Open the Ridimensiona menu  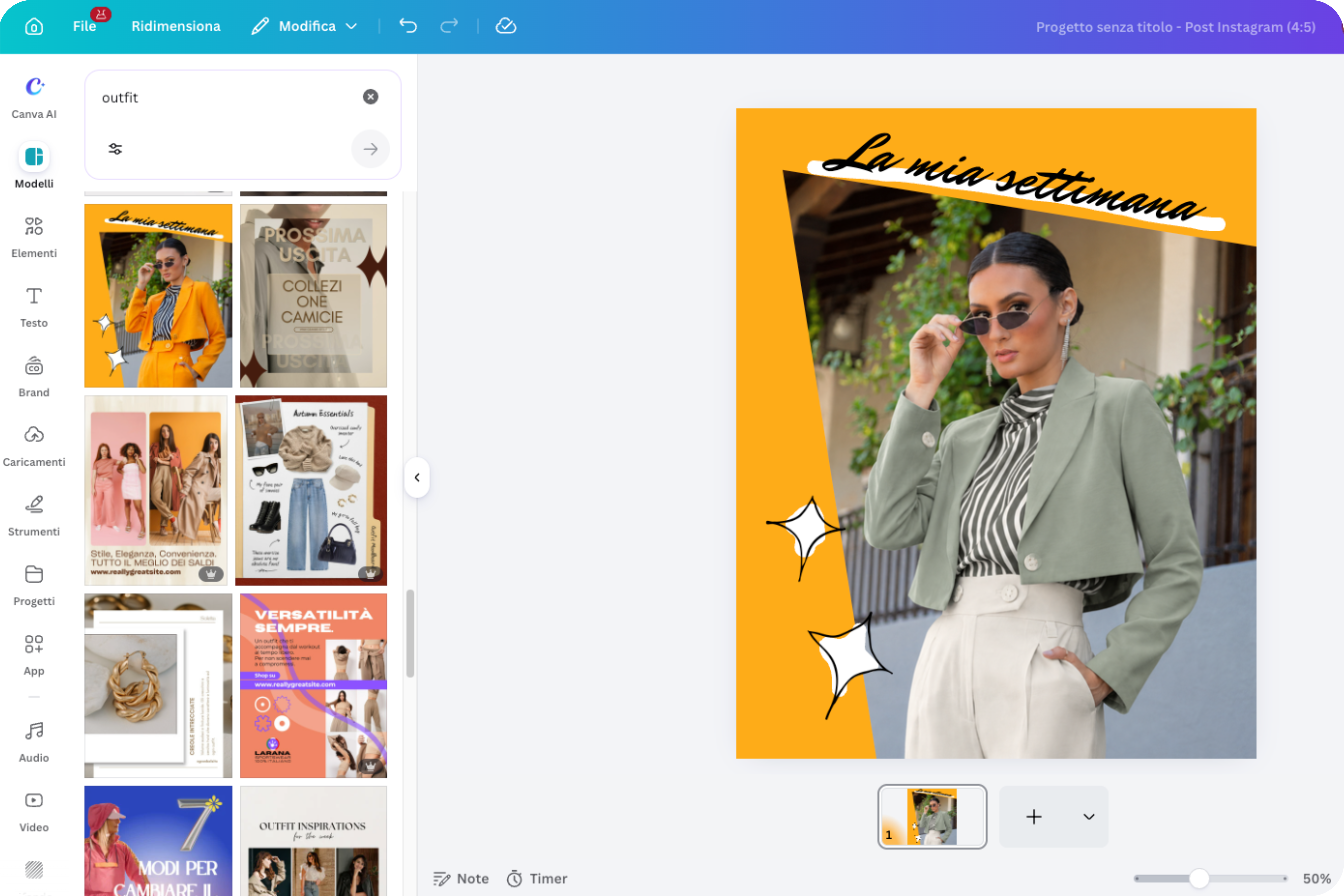(176, 26)
